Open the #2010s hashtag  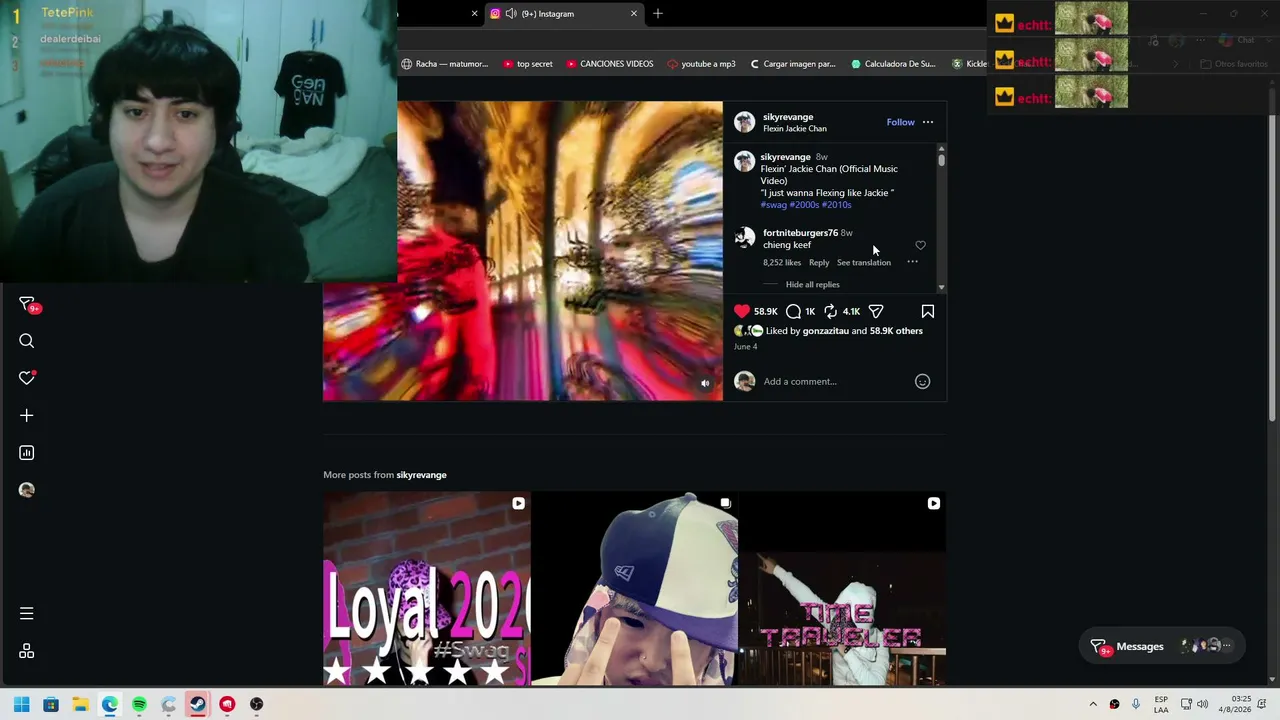pyautogui.click(x=837, y=204)
